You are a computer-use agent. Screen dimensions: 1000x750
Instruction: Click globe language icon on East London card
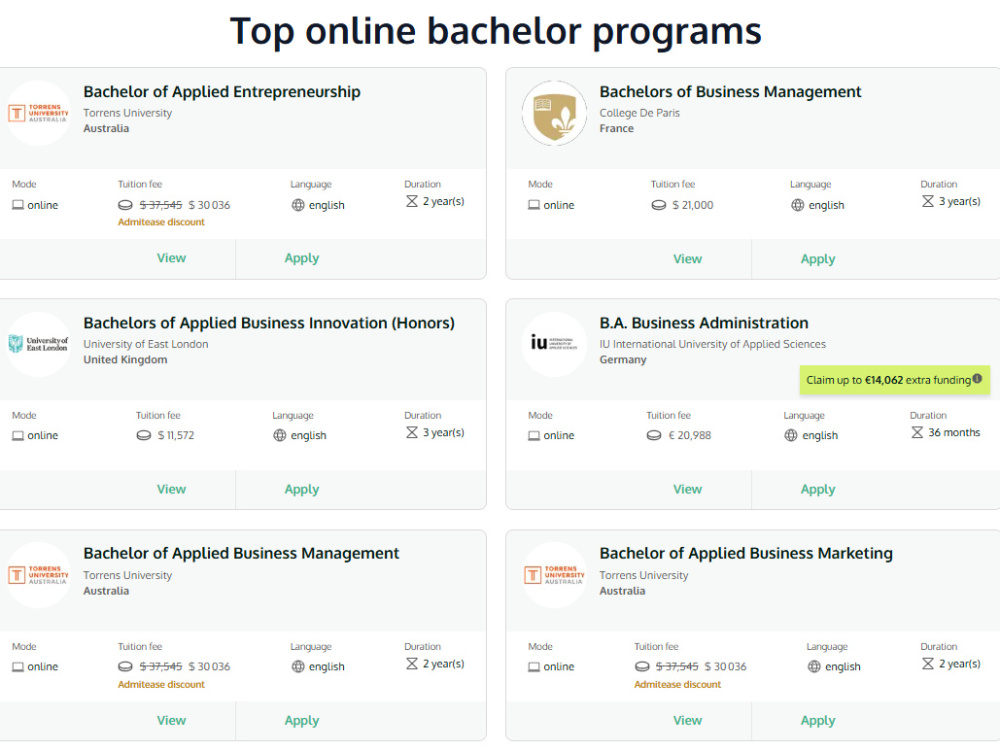(x=280, y=436)
